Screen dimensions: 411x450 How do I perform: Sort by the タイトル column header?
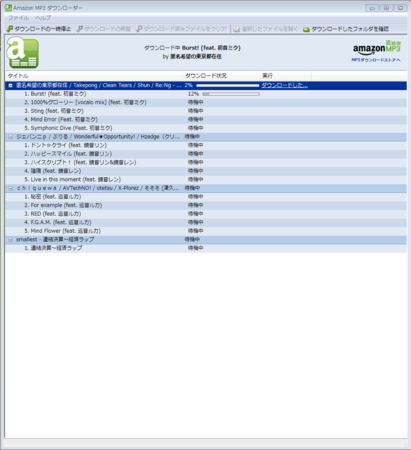pyautogui.click(x=93, y=76)
